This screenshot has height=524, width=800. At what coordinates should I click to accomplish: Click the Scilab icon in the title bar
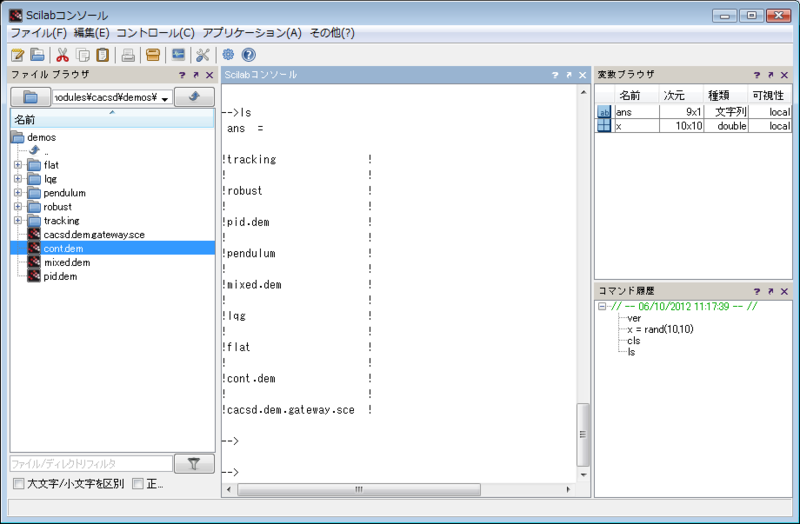16,15
